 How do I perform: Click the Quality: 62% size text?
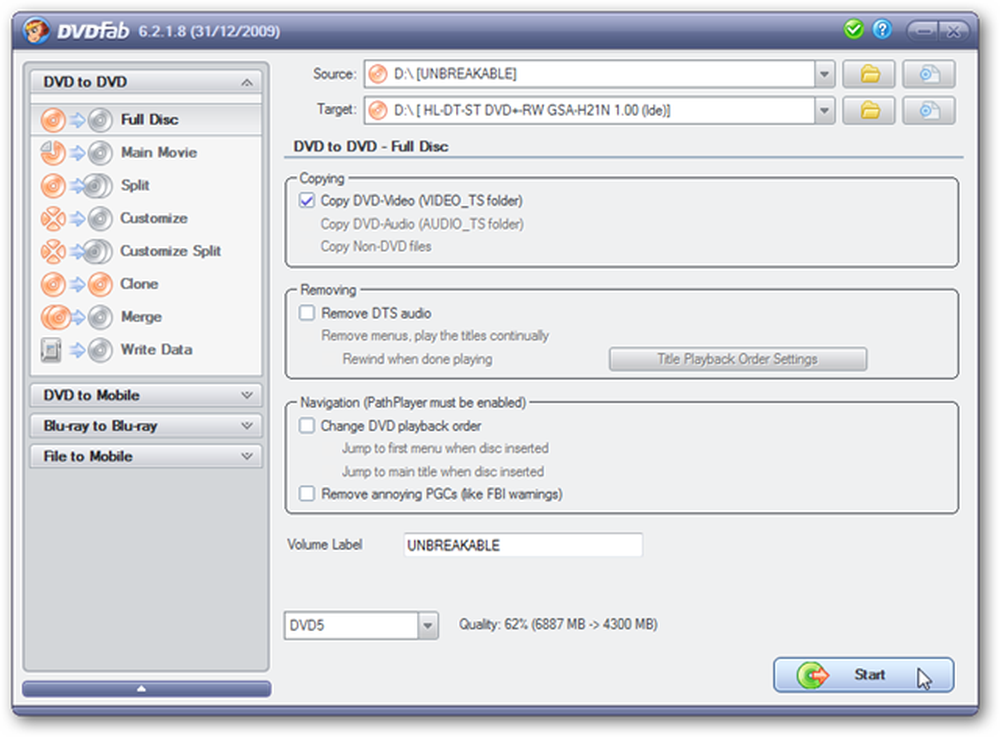558,624
